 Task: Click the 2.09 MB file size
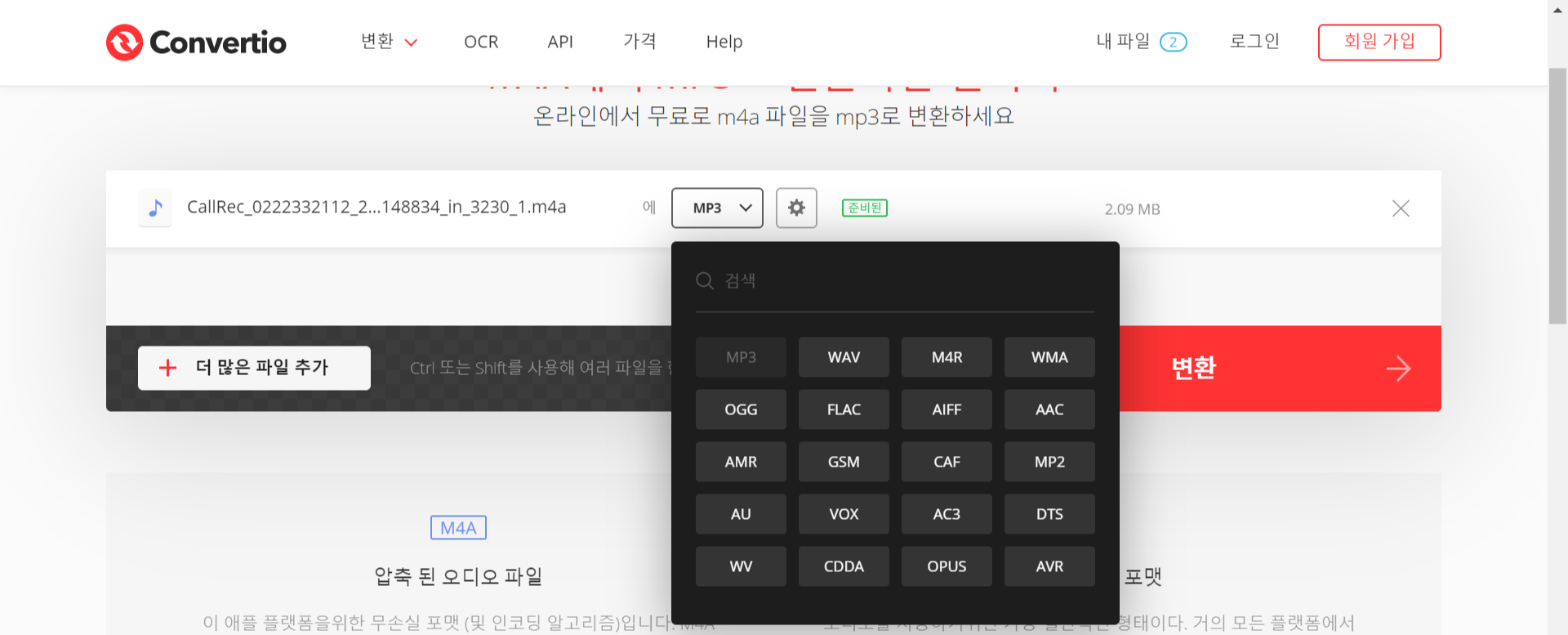coord(1132,209)
